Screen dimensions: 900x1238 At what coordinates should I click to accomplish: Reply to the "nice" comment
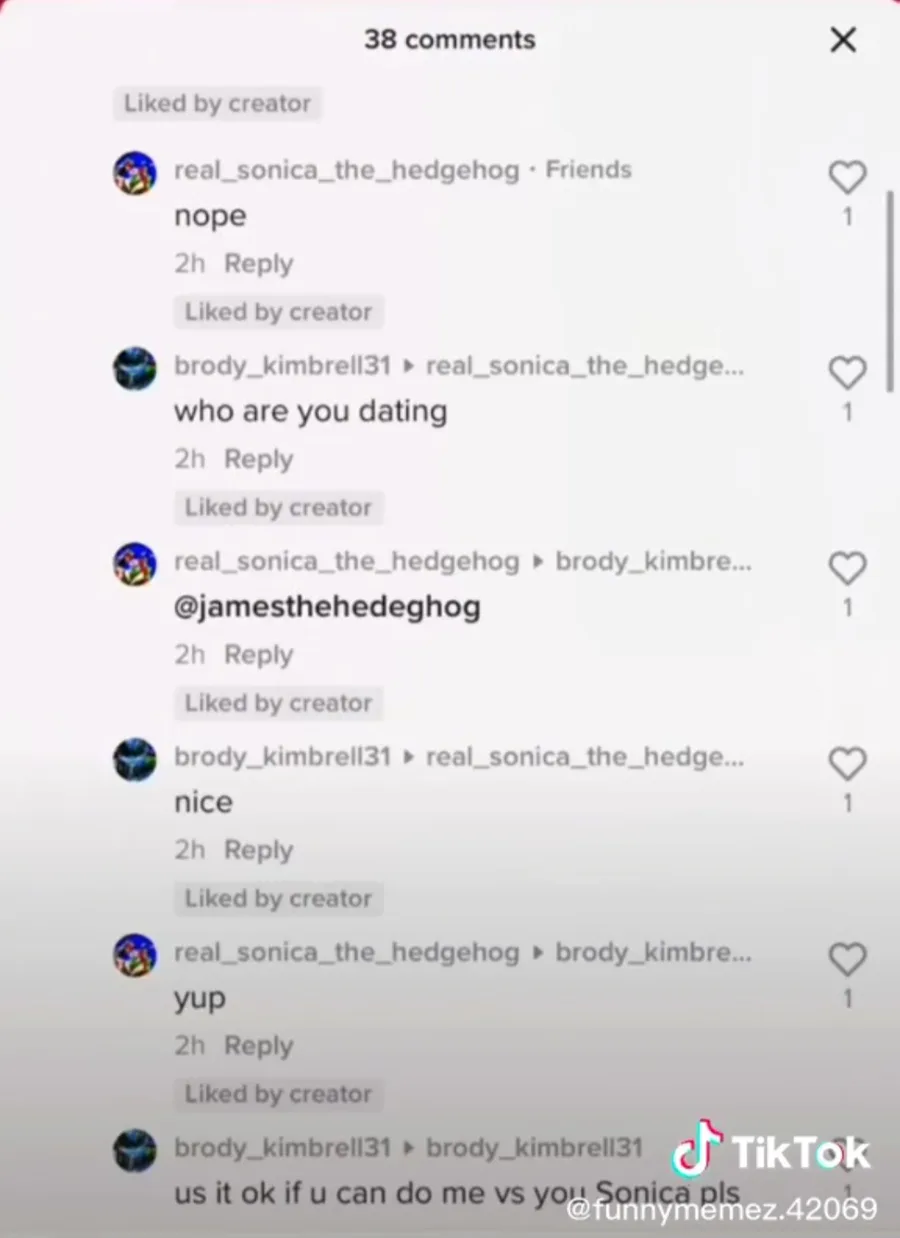pyautogui.click(x=258, y=850)
